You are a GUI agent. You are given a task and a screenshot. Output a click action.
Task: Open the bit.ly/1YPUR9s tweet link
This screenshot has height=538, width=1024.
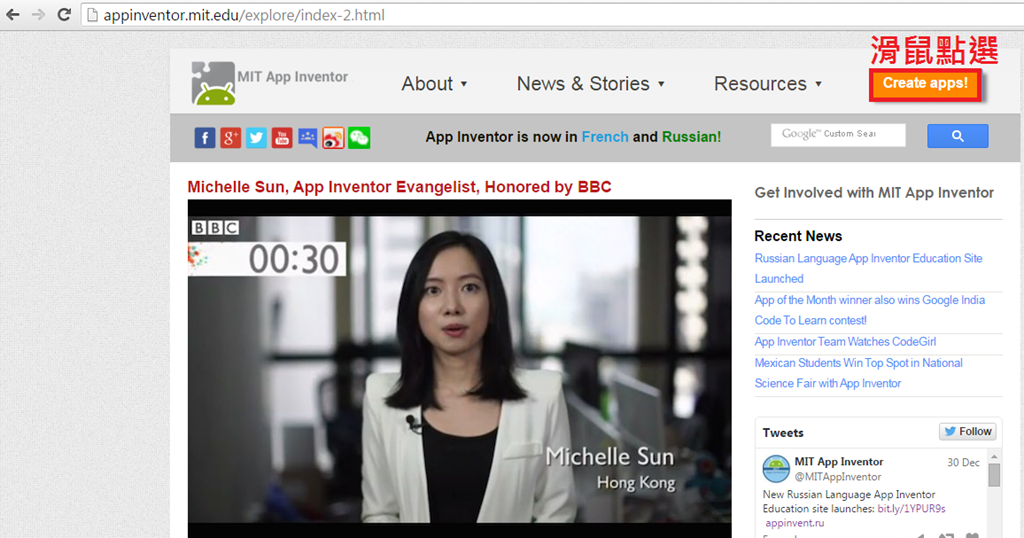(x=911, y=509)
